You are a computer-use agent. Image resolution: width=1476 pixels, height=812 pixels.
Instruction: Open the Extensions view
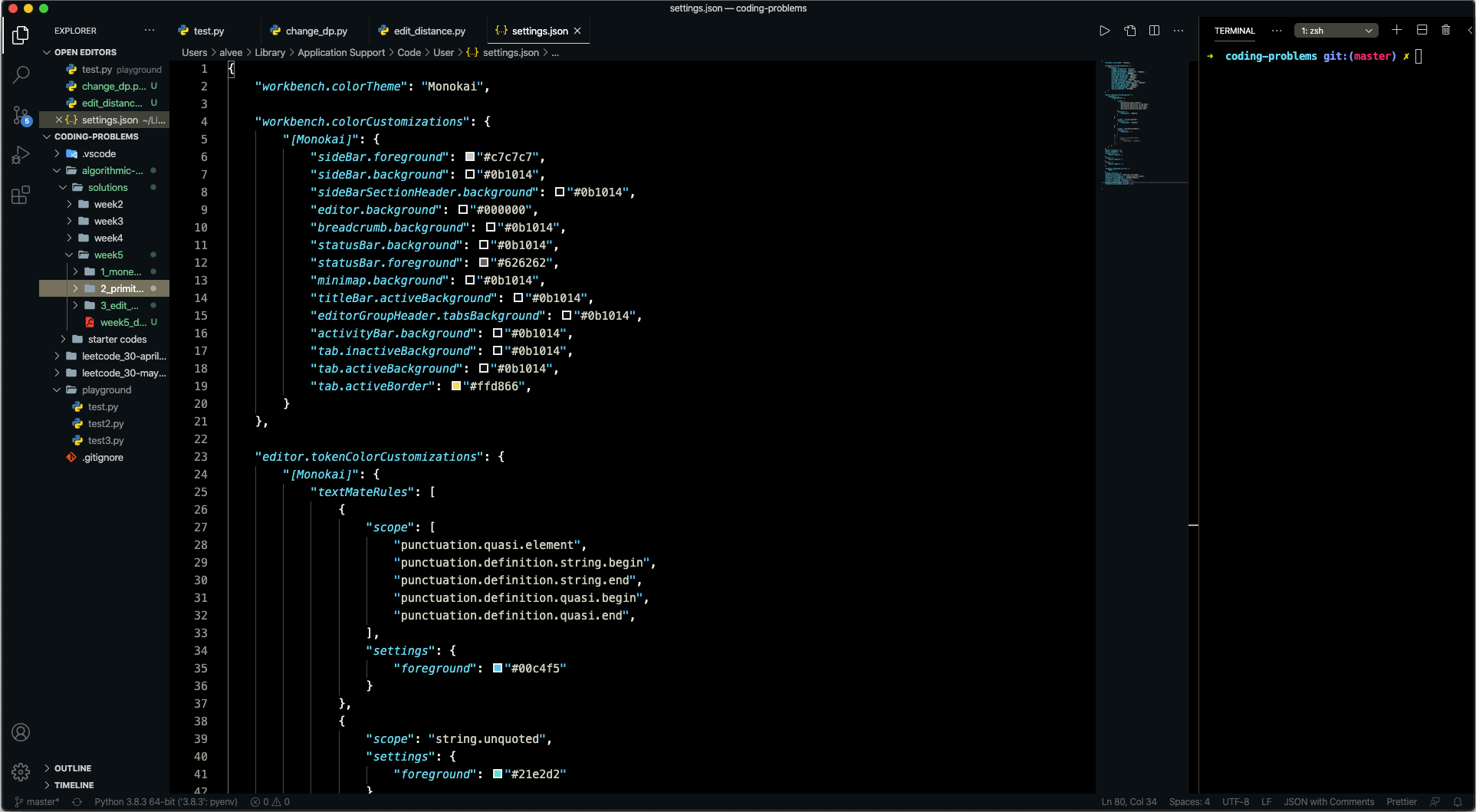(x=21, y=195)
